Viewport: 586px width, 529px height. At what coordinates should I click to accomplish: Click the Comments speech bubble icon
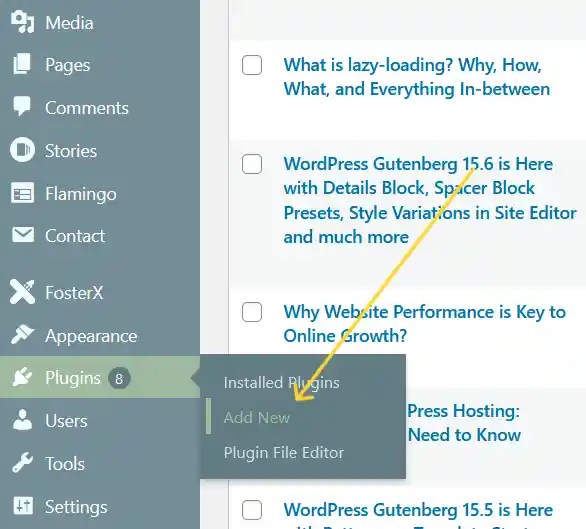22,106
